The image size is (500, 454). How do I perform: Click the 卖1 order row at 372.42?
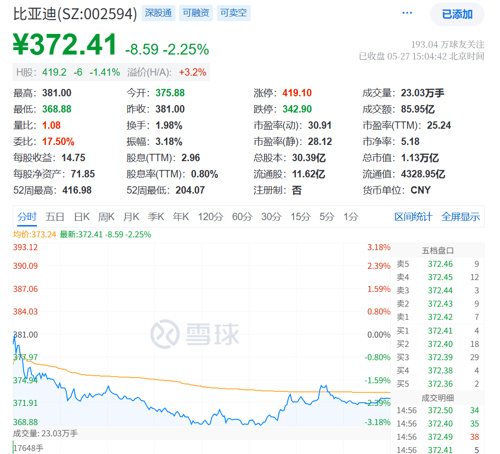click(x=438, y=317)
